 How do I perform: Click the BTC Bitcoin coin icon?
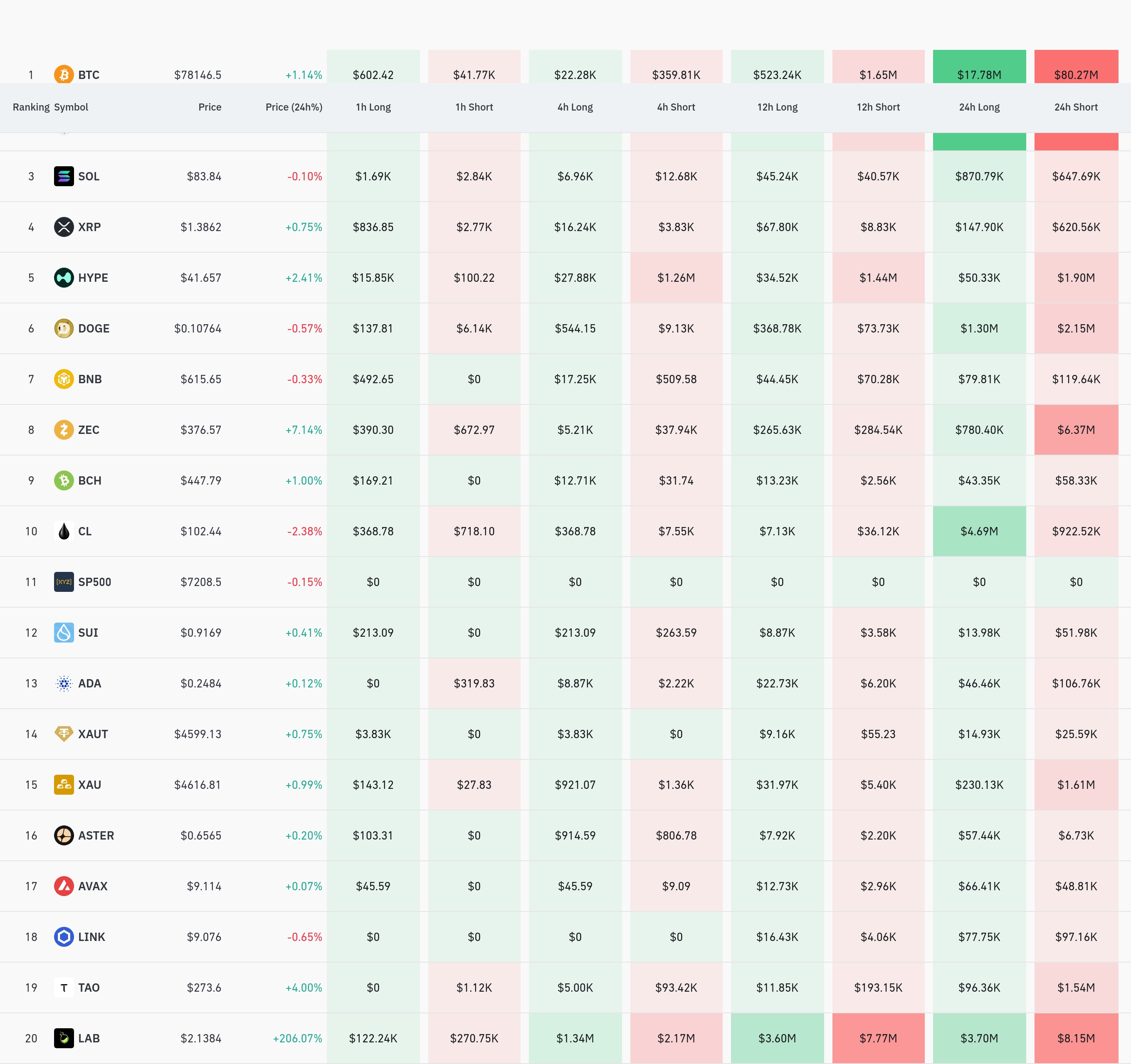[x=64, y=74]
